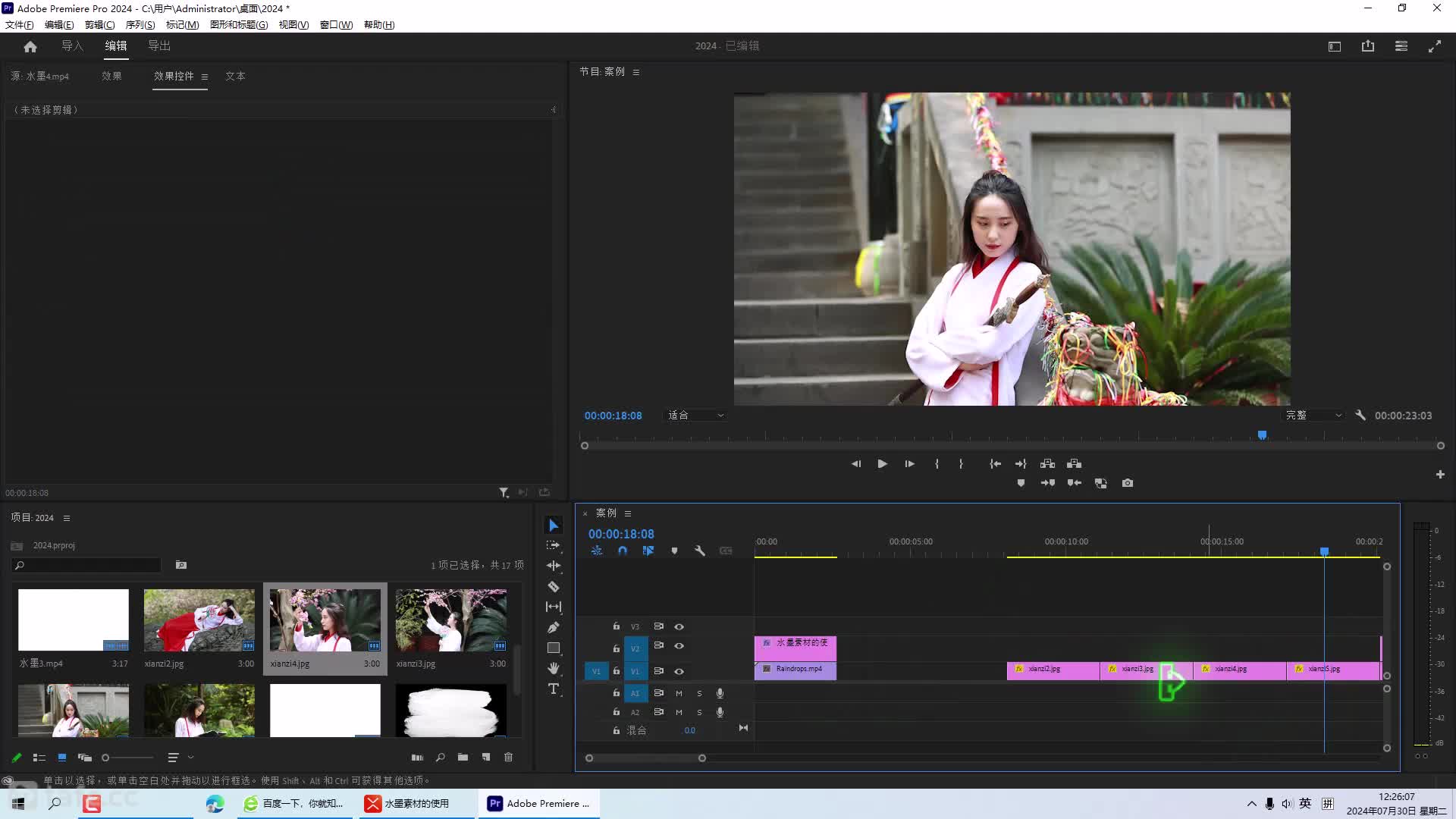Open 节目 monitor panel menu
Viewport: 1456px width, 819px height.
pos(636,72)
